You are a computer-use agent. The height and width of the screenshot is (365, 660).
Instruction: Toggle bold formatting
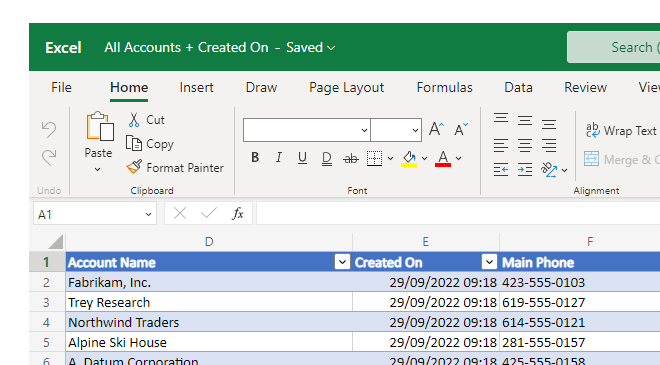coord(255,158)
